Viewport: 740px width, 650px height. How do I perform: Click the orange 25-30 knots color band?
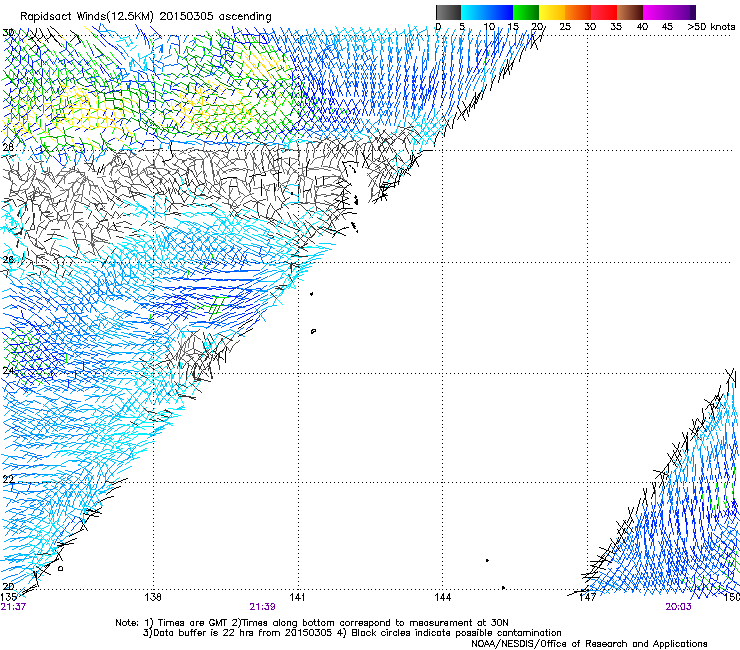click(x=578, y=12)
